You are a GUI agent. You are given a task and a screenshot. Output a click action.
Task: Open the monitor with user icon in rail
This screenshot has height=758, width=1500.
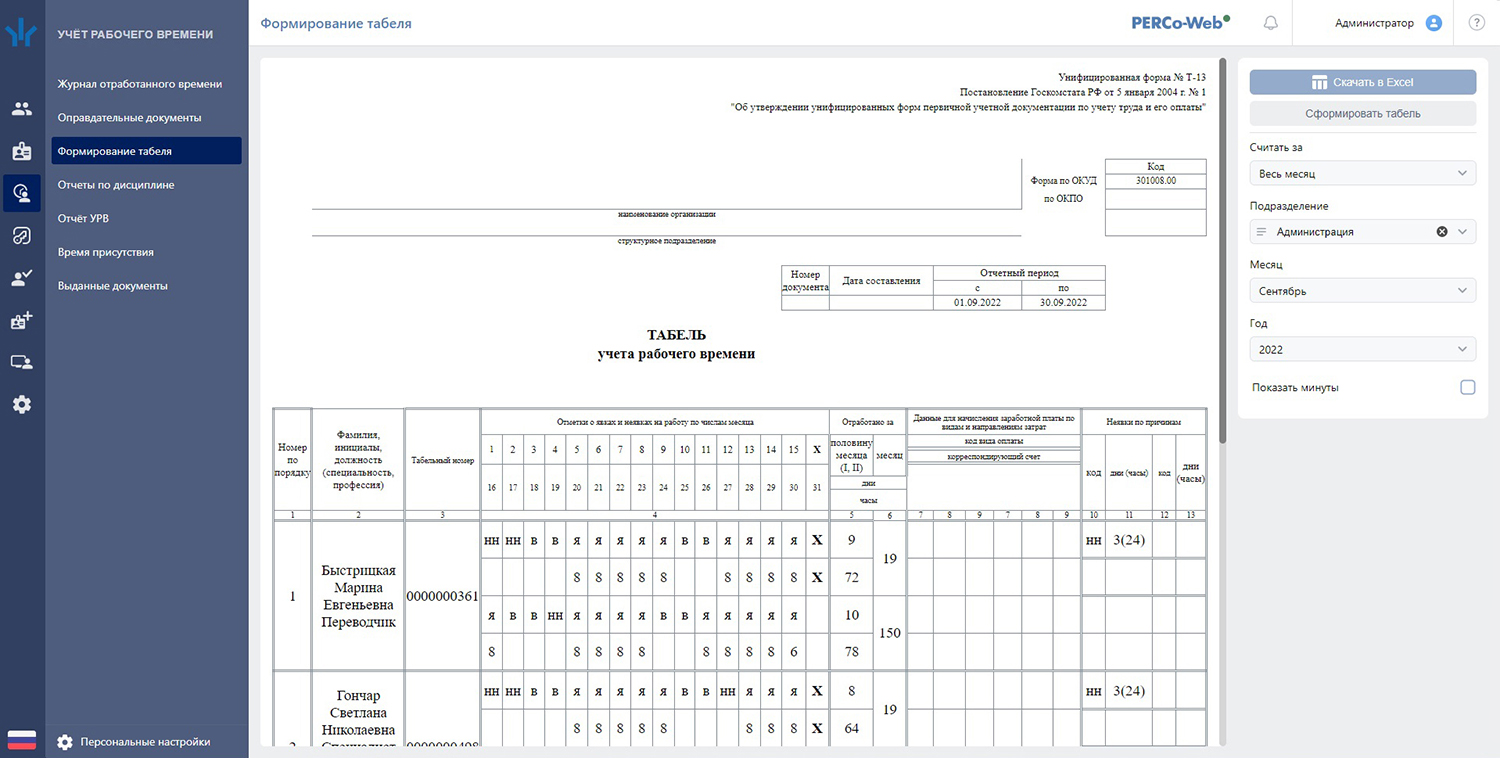tap(22, 362)
